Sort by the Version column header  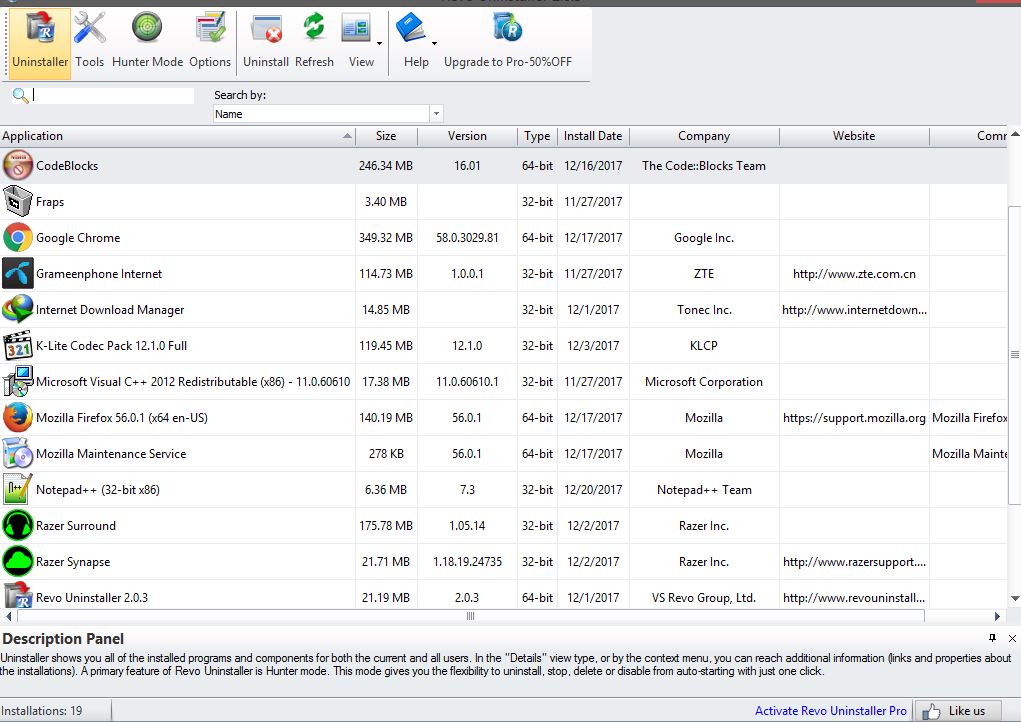point(467,136)
